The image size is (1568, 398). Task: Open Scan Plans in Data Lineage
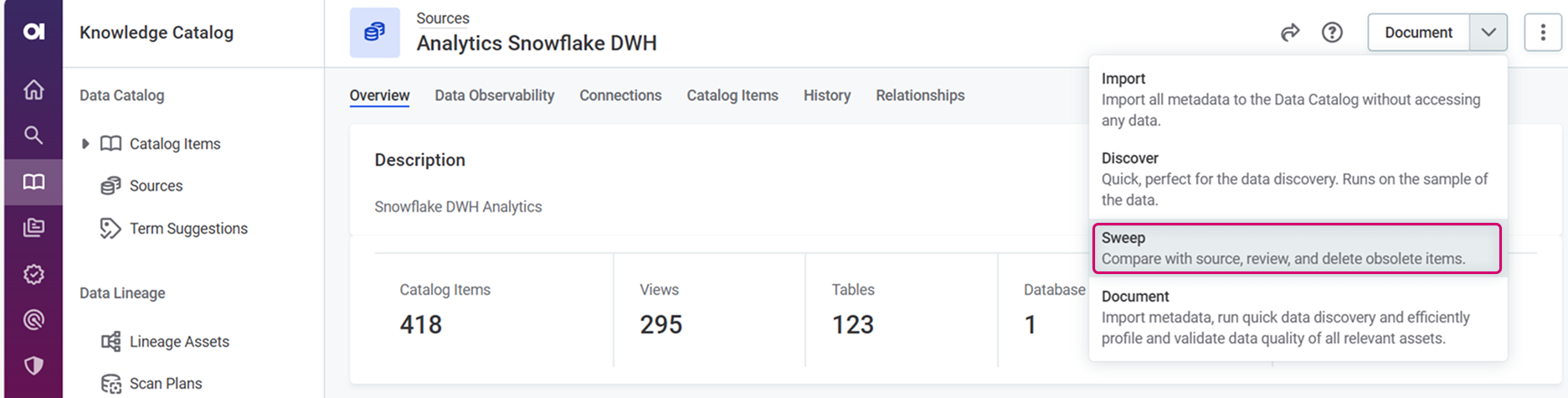tap(165, 384)
